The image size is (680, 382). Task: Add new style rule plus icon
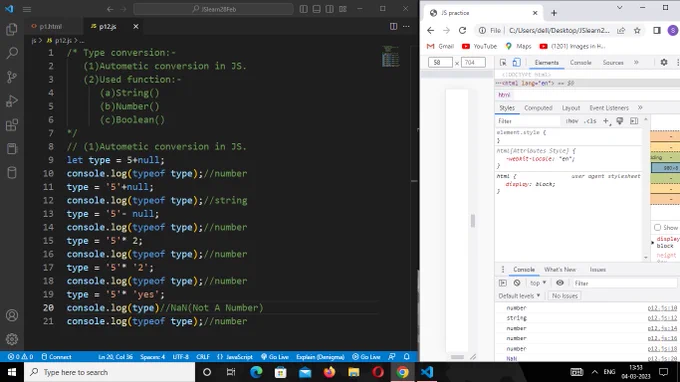[606, 121]
